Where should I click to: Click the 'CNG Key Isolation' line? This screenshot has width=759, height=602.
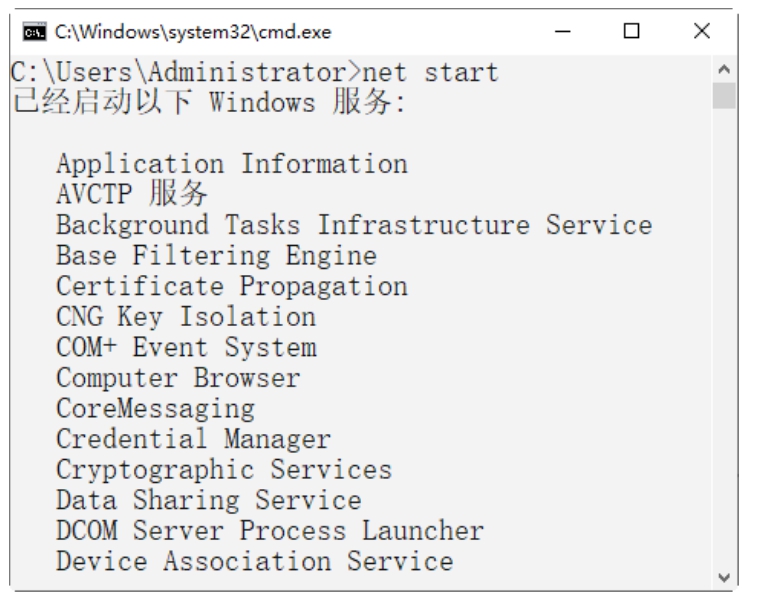[186, 317]
